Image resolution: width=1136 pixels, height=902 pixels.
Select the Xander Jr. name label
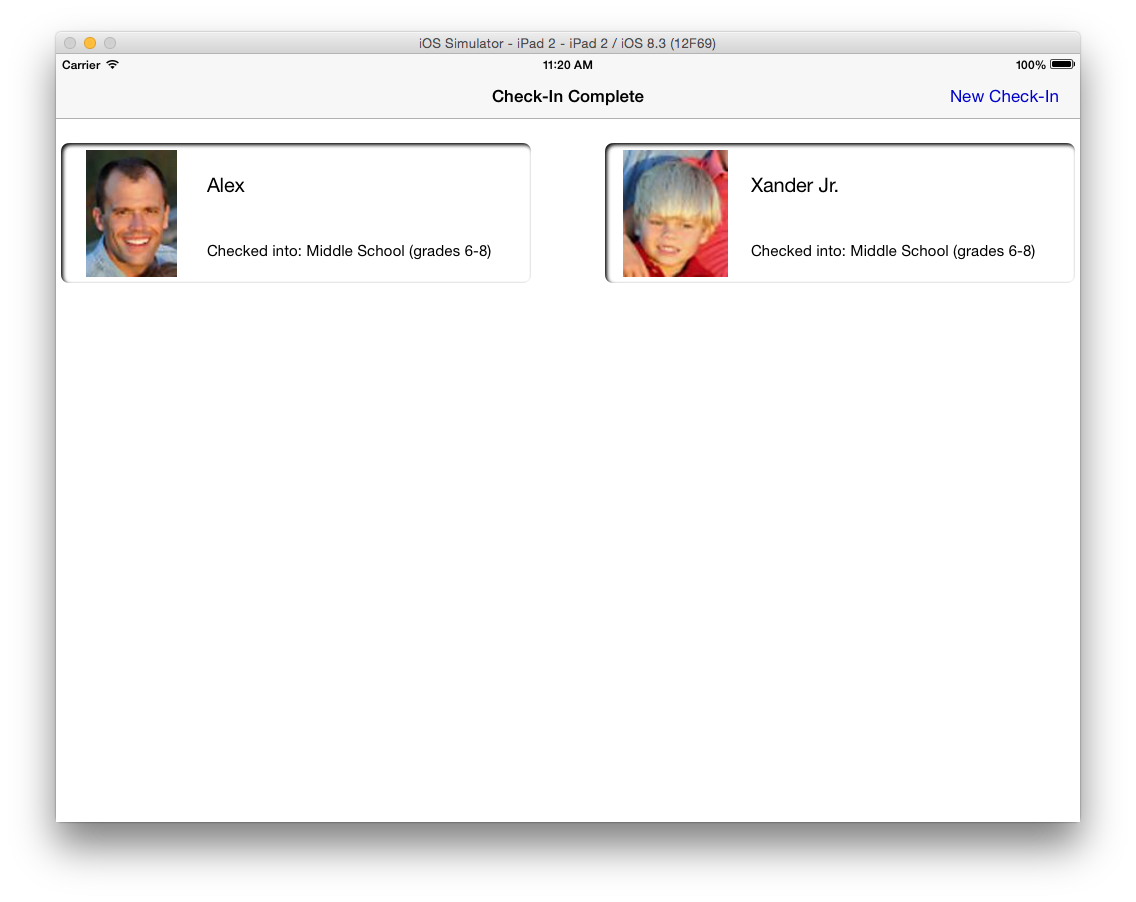click(794, 186)
